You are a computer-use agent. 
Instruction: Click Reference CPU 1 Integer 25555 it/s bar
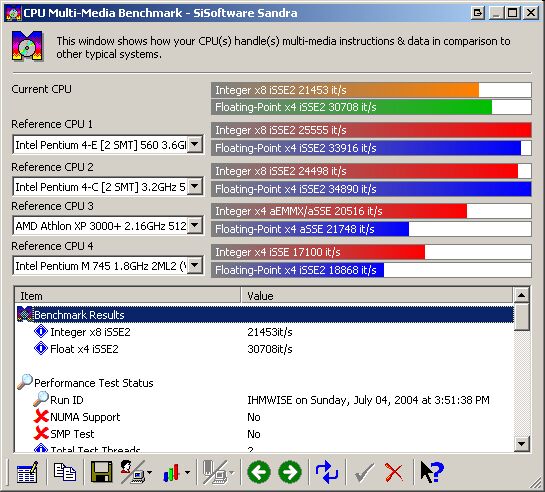[371, 130]
